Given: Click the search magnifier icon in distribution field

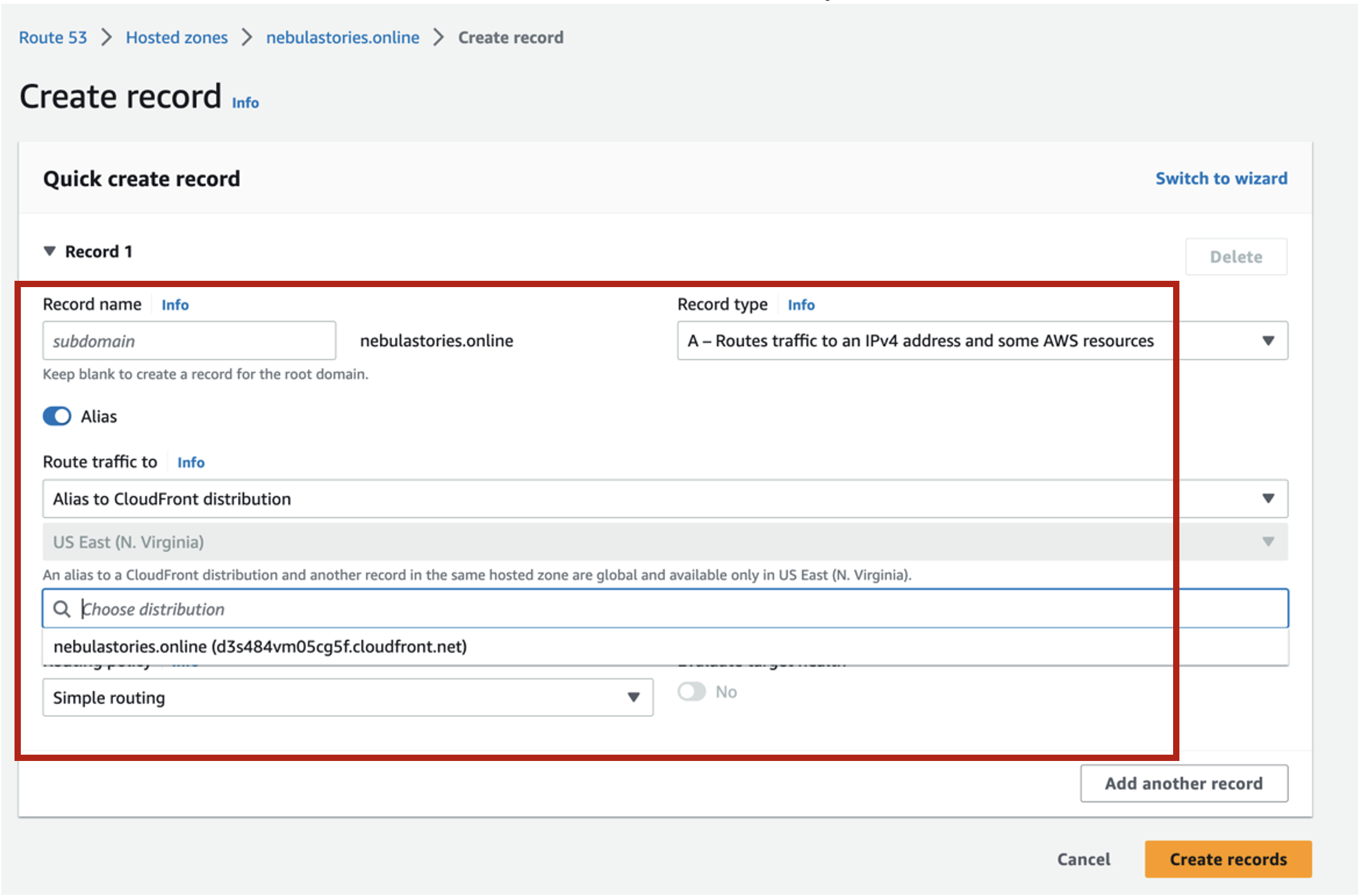Looking at the screenshot, I should 62,609.
